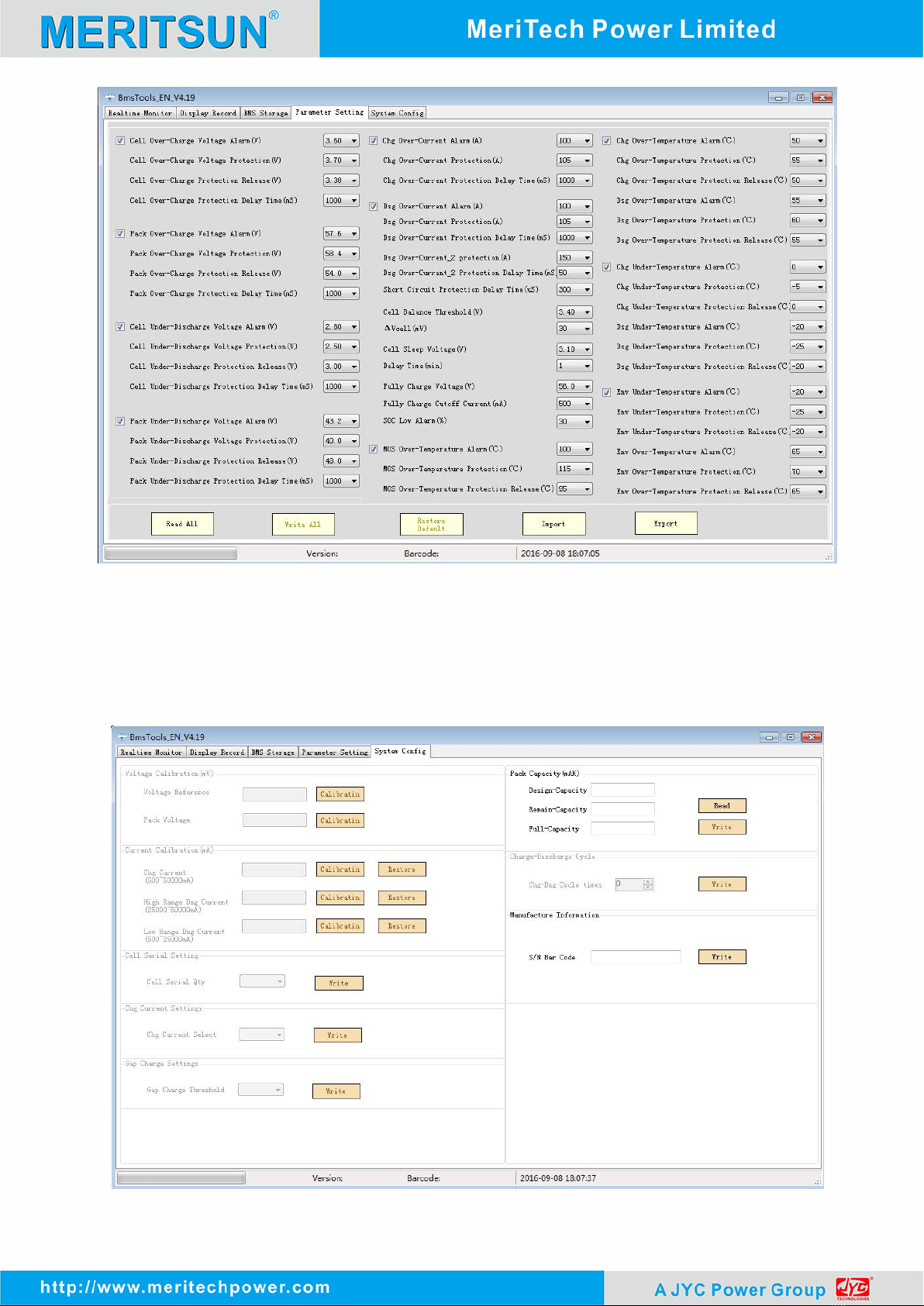Open Dsg Under-Temperature Alarm dropdown
The image size is (924, 1306).
click(x=808, y=327)
